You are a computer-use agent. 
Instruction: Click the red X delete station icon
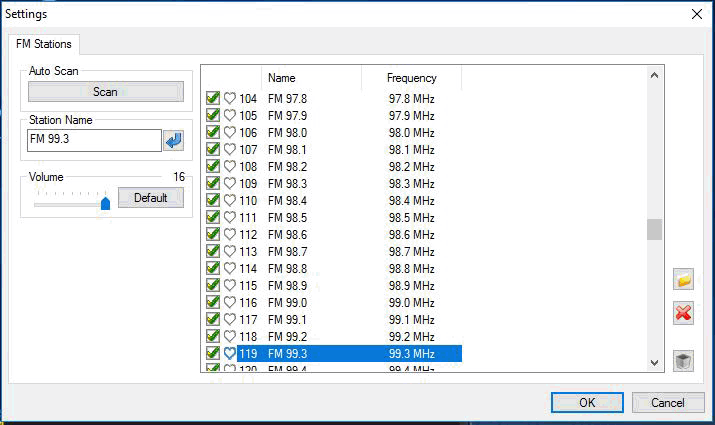pos(684,314)
